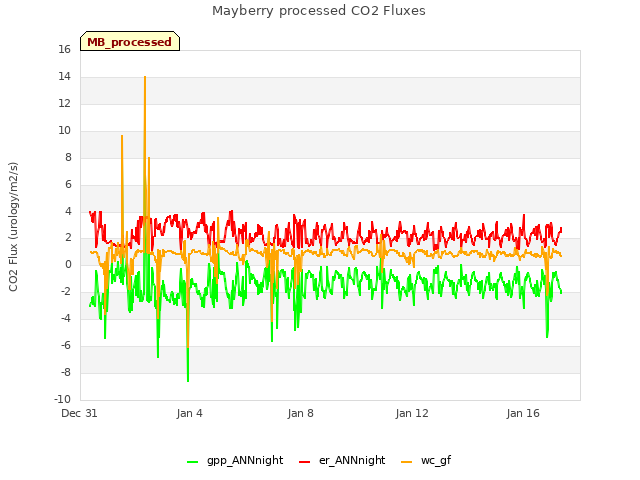Click the Jan 4 x-axis label
The image size is (640, 480).
click(x=189, y=413)
